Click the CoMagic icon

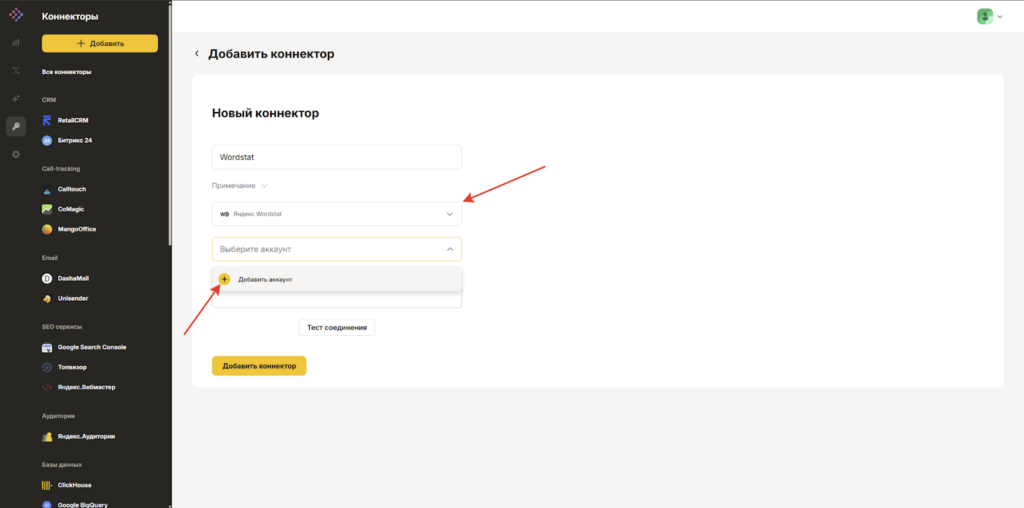(x=47, y=210)
